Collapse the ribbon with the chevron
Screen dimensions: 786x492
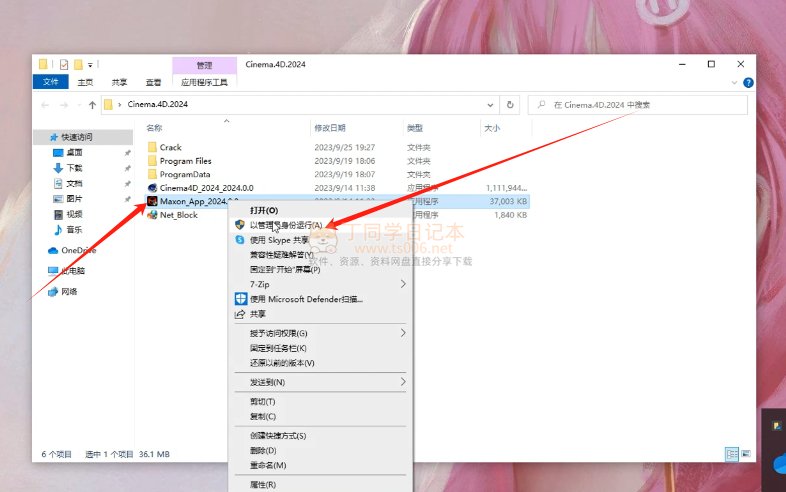point(734,83)
